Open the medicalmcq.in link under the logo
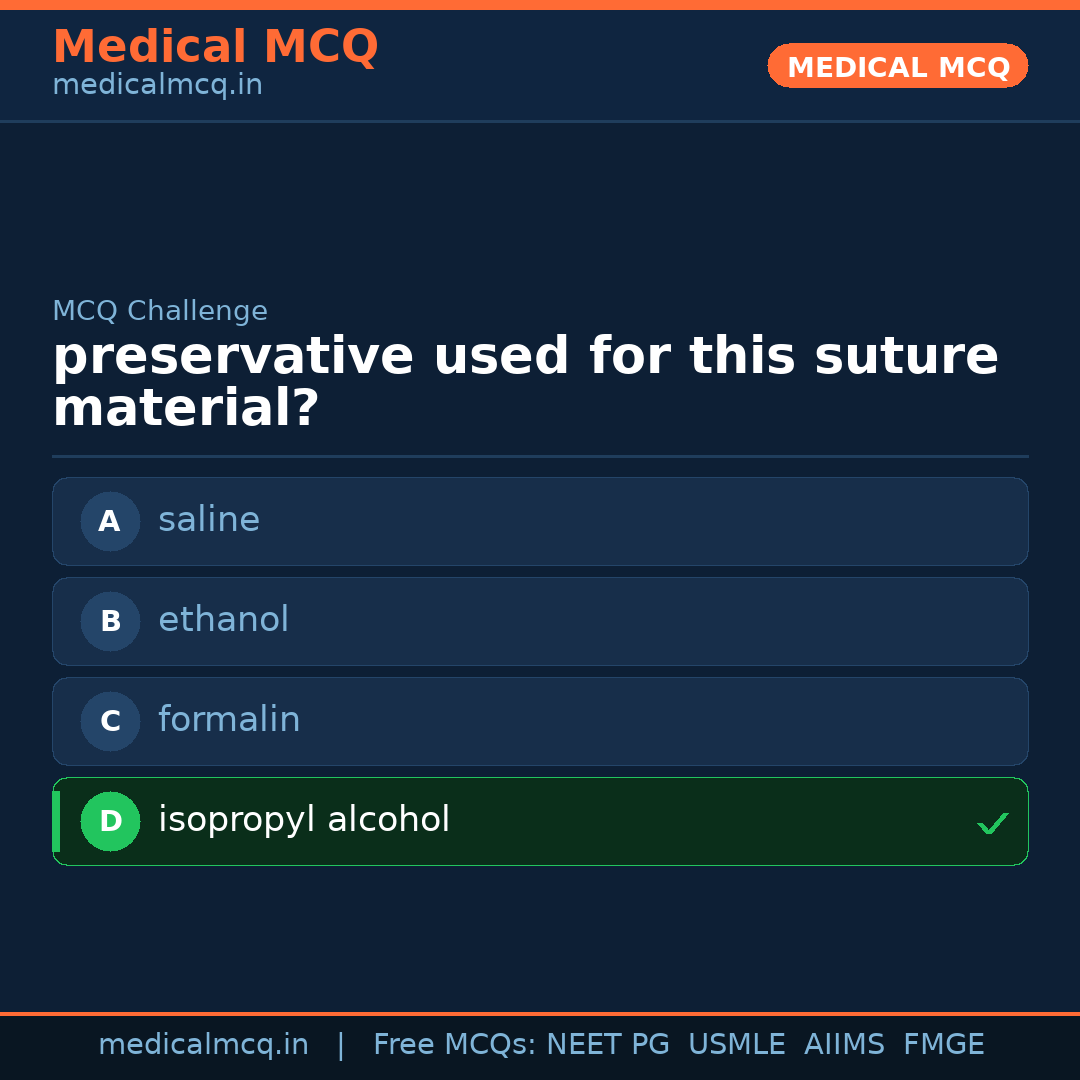1080x1080 pixels. 156,84
